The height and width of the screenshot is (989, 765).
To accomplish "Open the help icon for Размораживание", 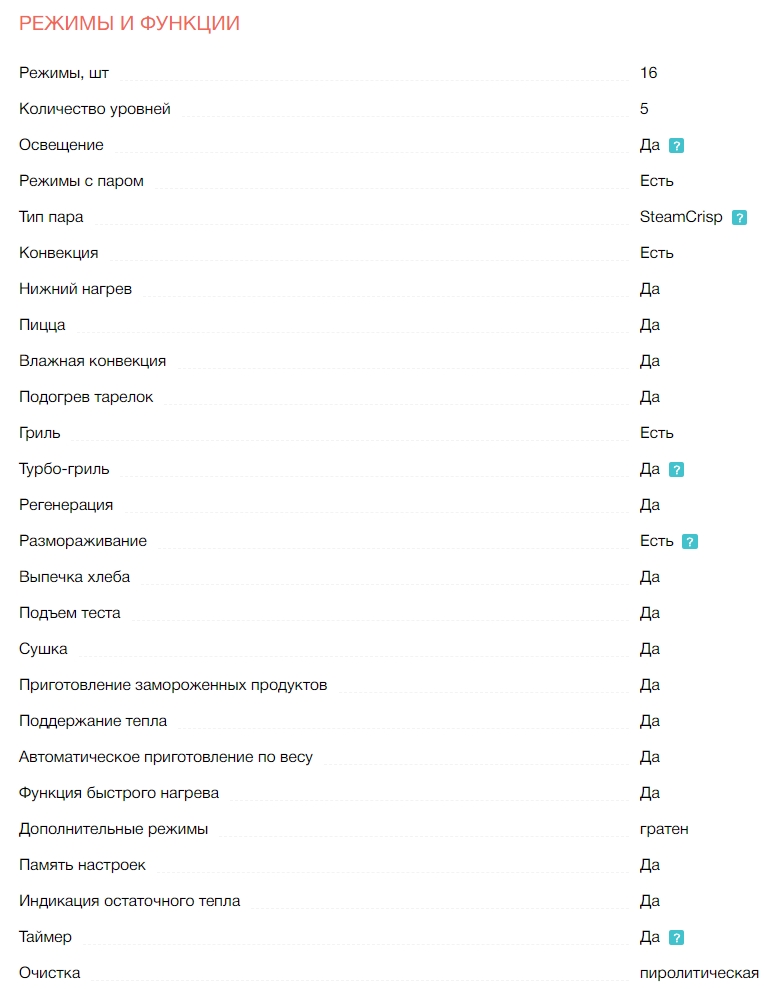I will click(x=689, y=542).
